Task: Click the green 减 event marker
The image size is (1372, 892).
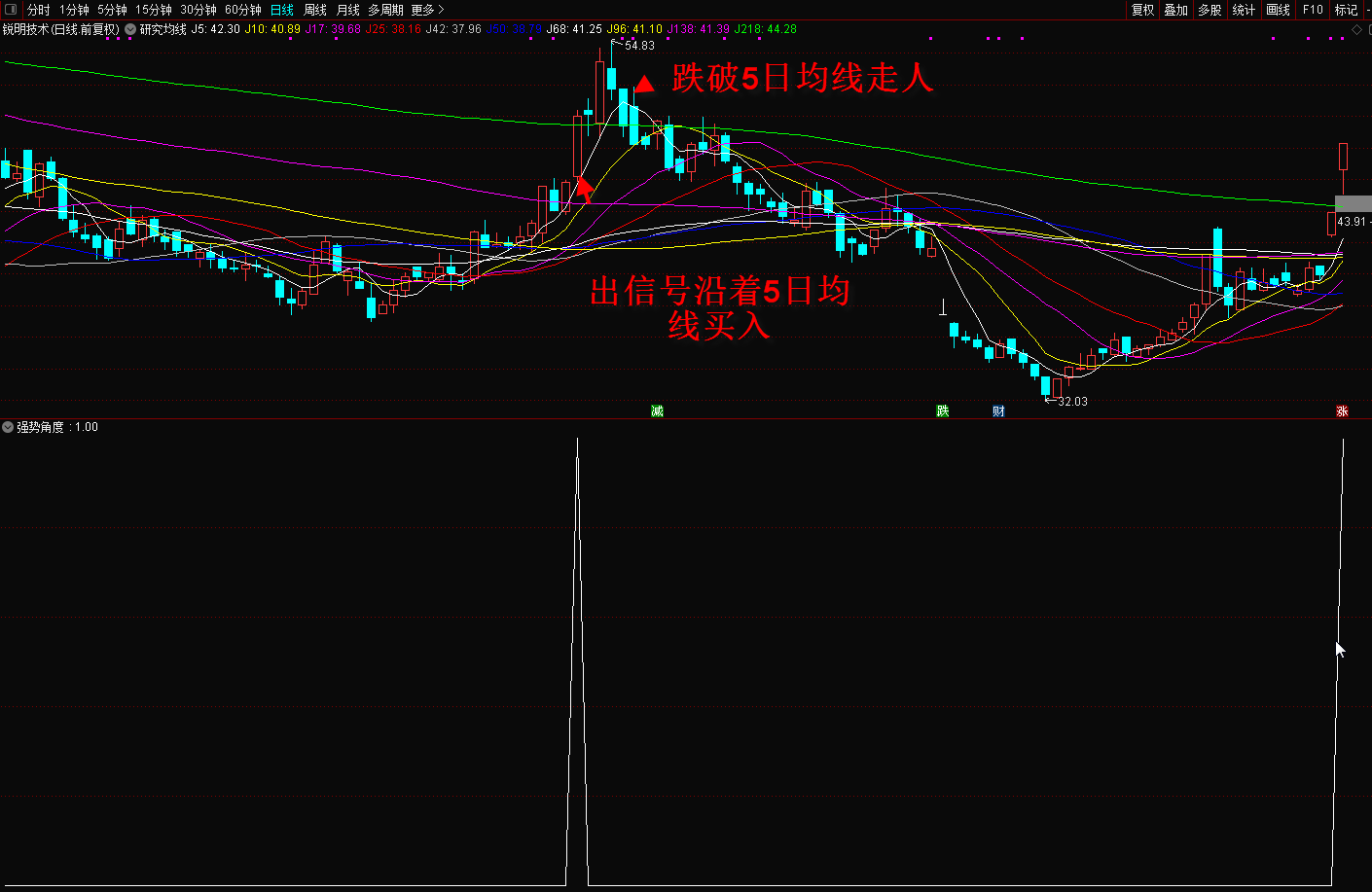Action: click(x=657, y=411)
